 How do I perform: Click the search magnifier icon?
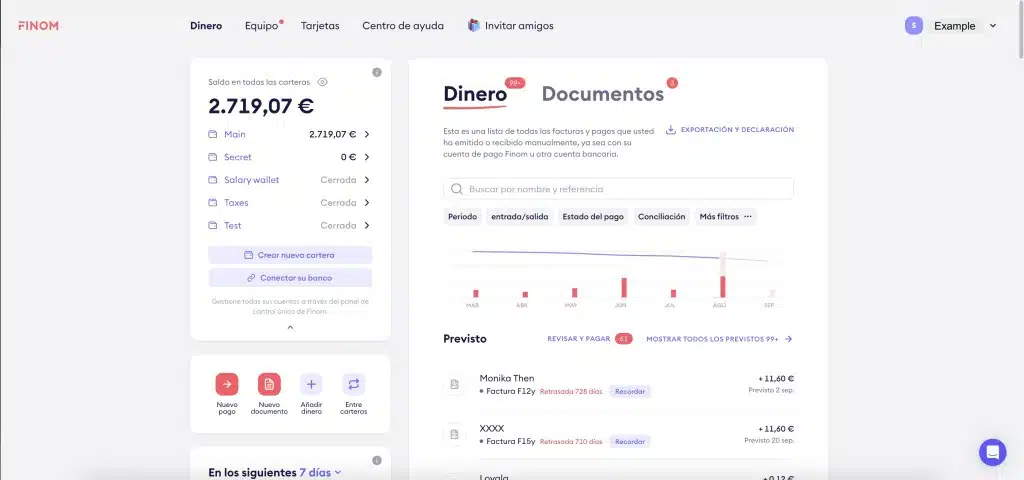pos(457,189)
